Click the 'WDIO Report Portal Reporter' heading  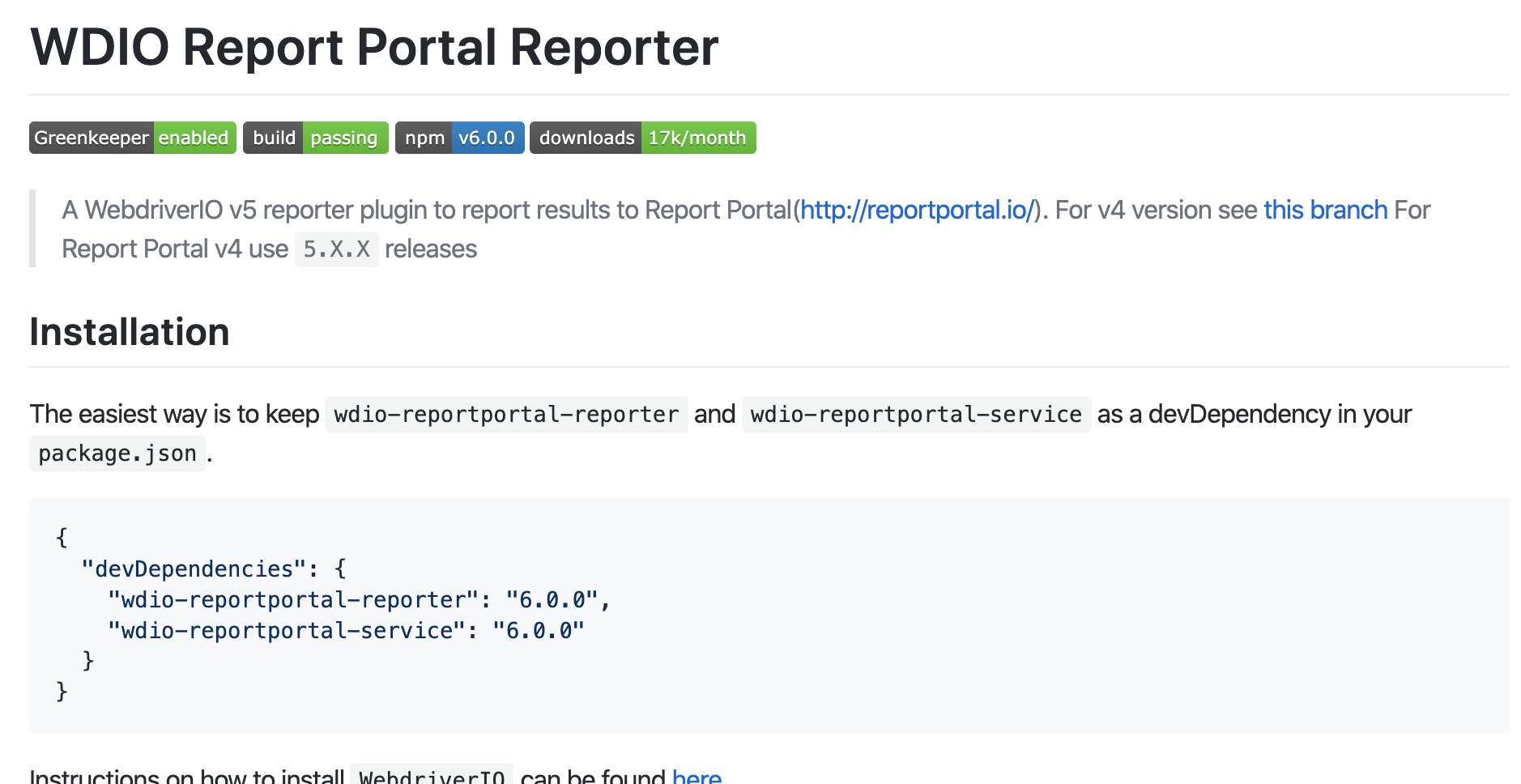click(374, 47)
